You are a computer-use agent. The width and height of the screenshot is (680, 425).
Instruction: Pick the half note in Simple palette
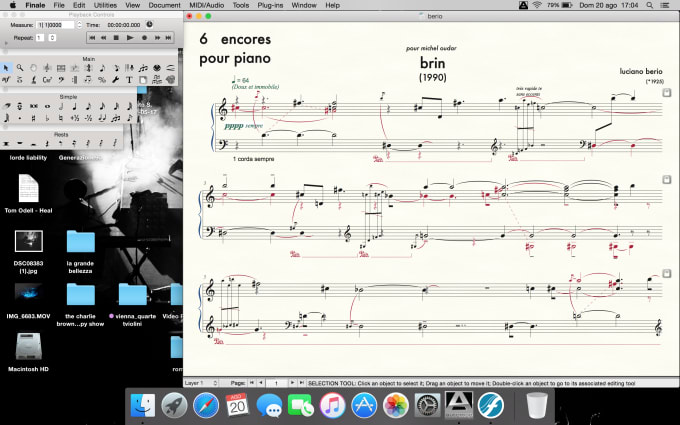(61, 106)
